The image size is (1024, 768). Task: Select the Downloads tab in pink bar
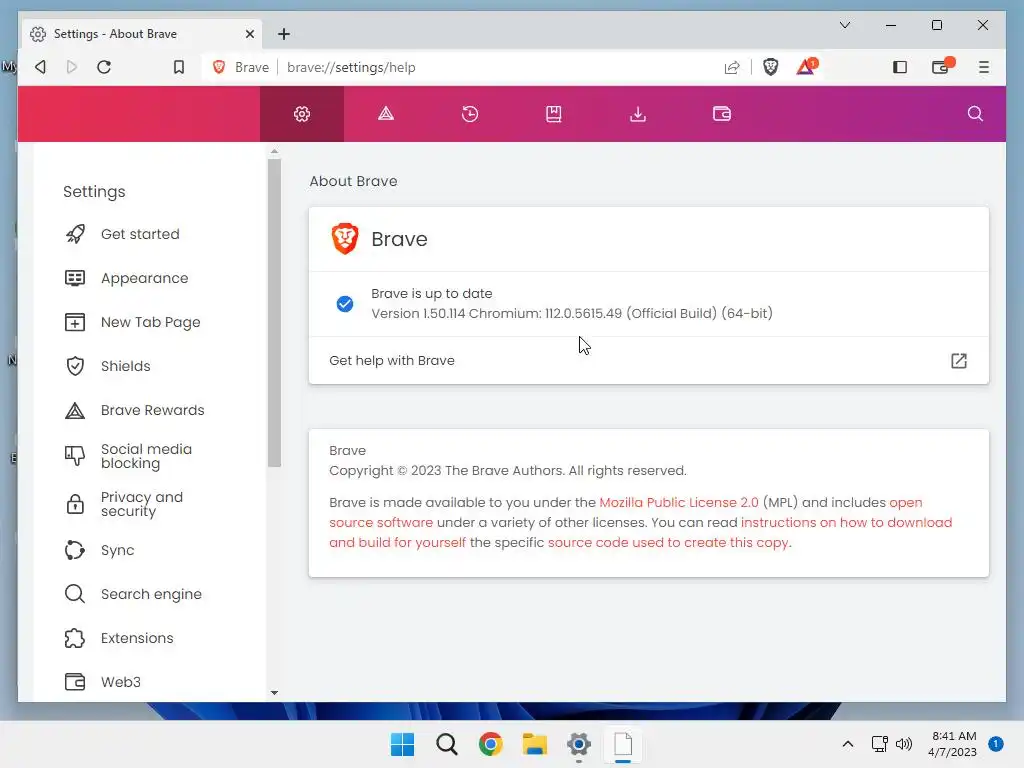638,114
